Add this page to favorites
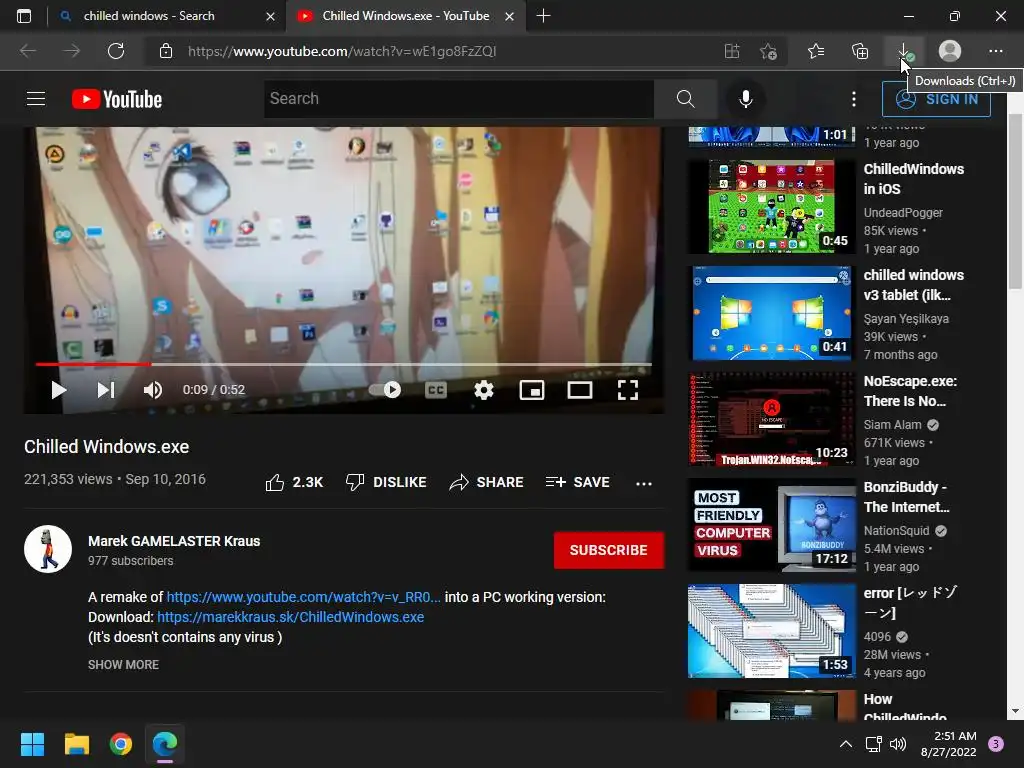Screen dimensions: 1024x768 (769, 51)
